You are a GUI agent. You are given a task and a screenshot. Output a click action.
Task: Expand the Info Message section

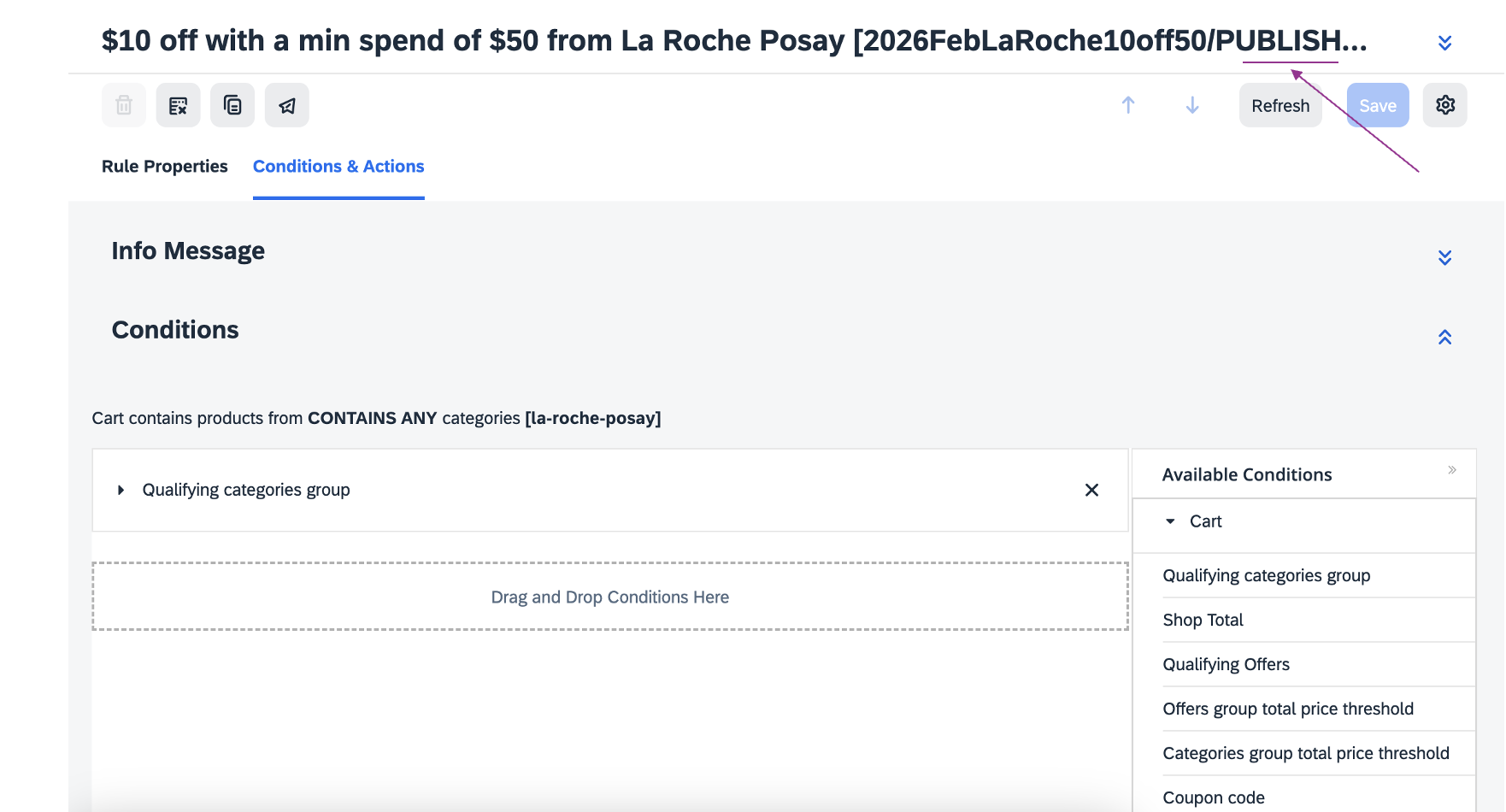point(1444,257)
